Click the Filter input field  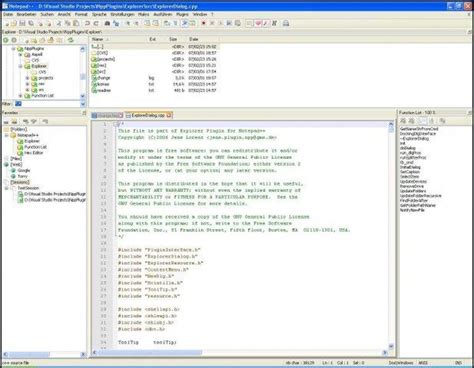47,104
